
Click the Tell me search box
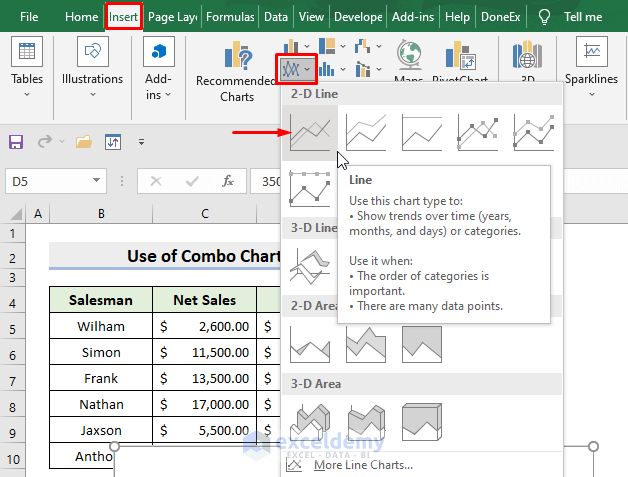pos(583,17)
